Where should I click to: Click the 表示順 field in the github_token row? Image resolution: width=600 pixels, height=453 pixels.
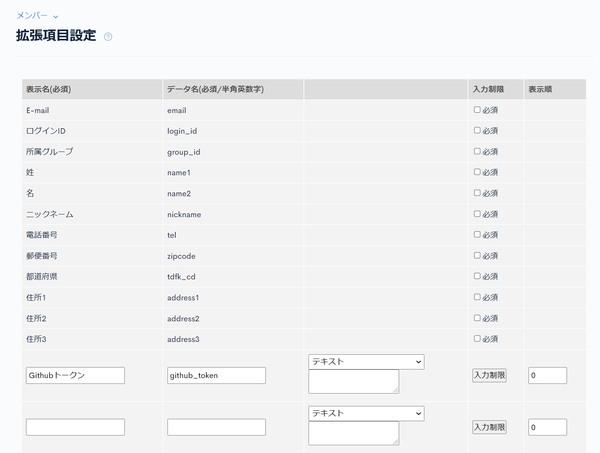pyautogui.click(x=548, y=375)
